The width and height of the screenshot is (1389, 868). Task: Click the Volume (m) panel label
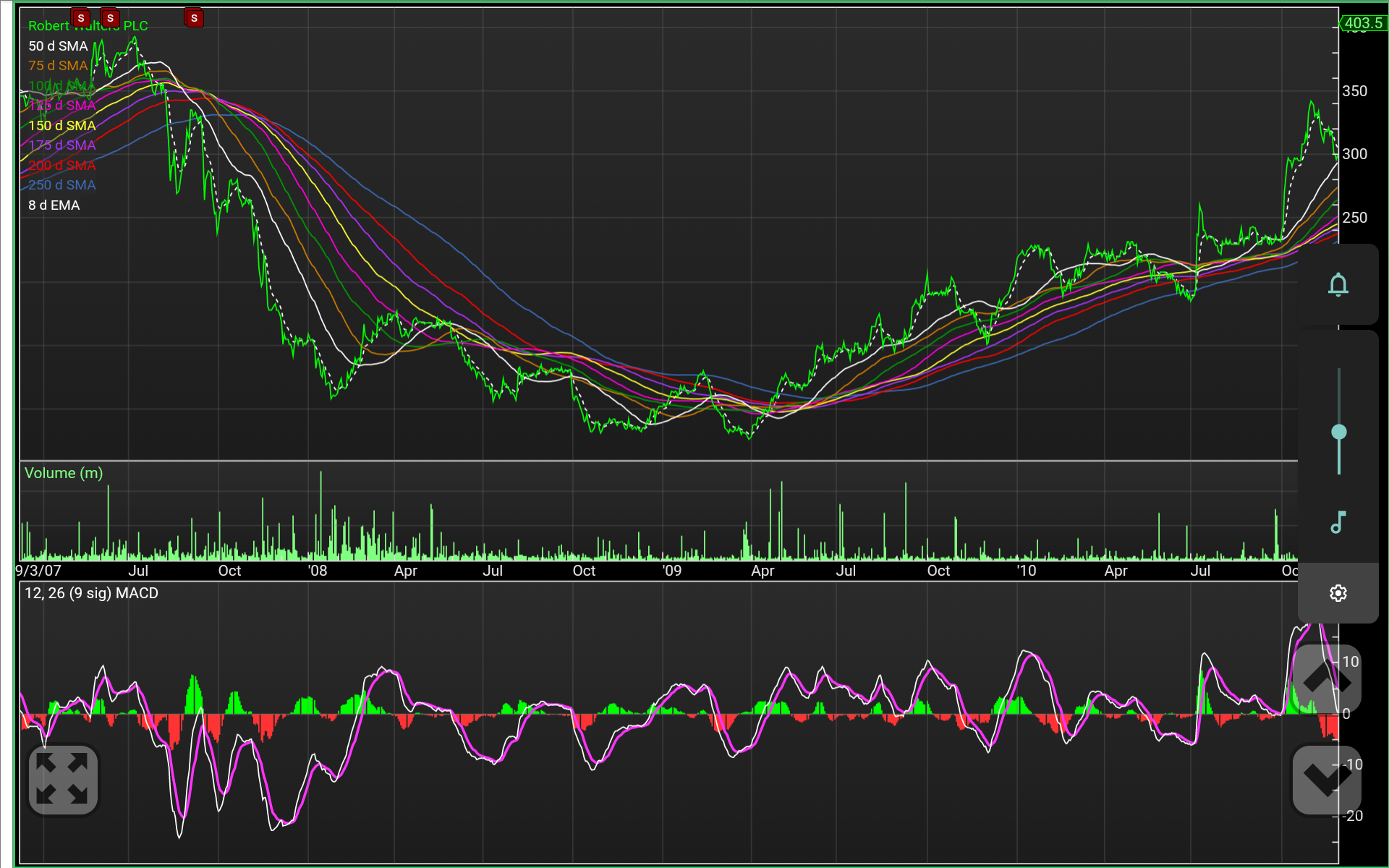coord(64,473)
